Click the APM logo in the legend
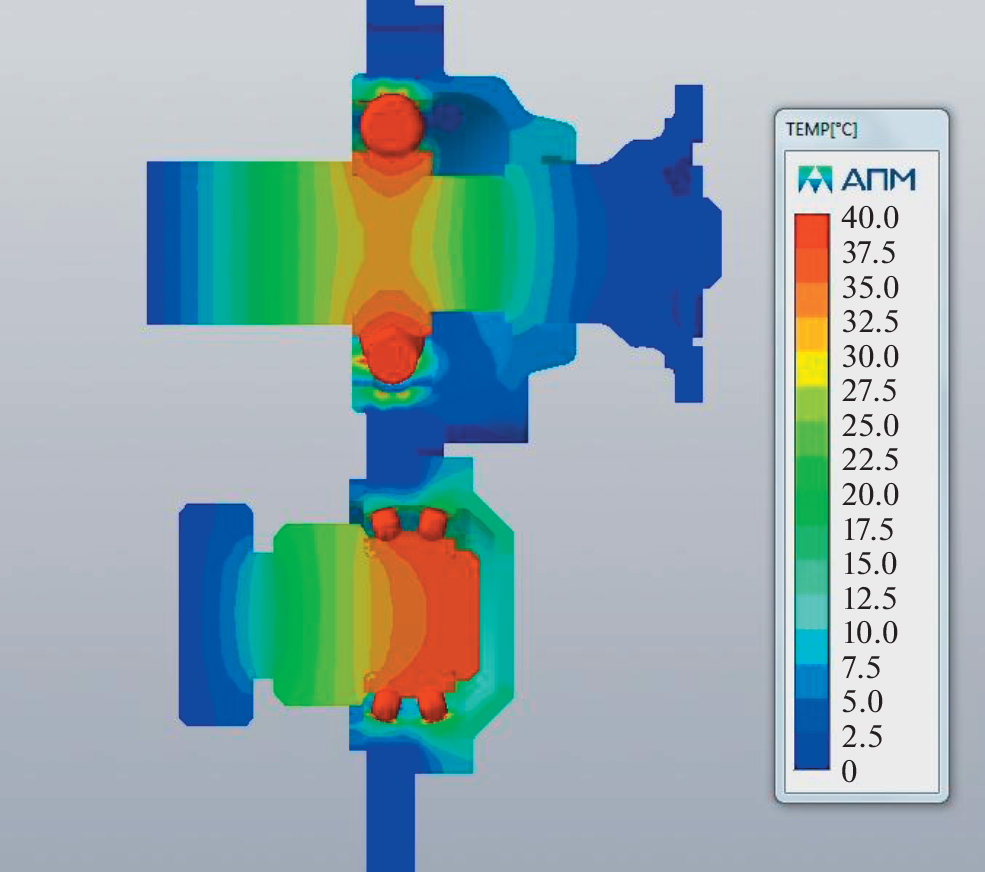Viewport: 985px width, 872px height. coord(858,180)
